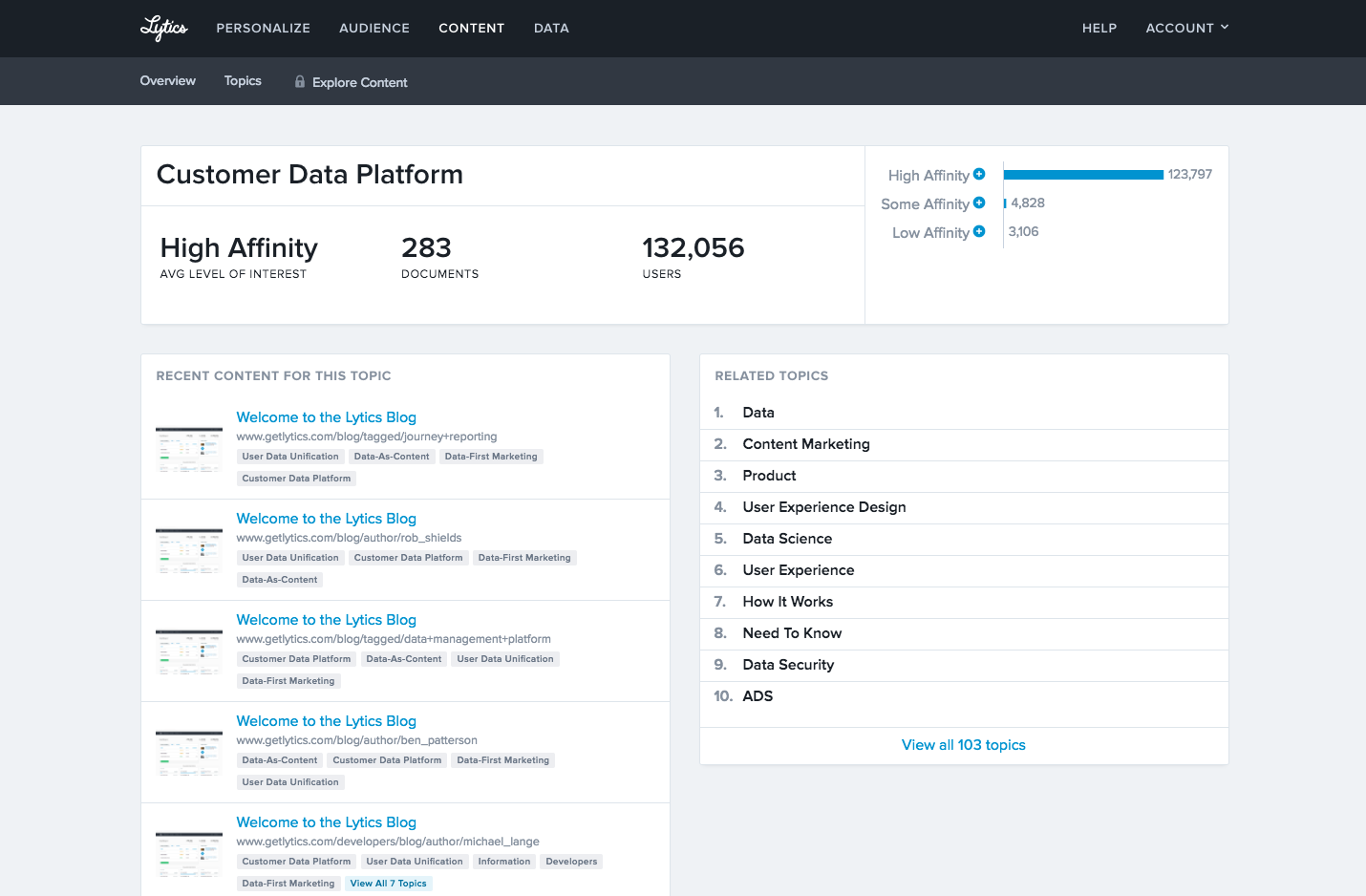The height and width of the screenshot is (896, 1366).
Task: Open thumbnail of ben_patterson article
Action: coord(189,754)
